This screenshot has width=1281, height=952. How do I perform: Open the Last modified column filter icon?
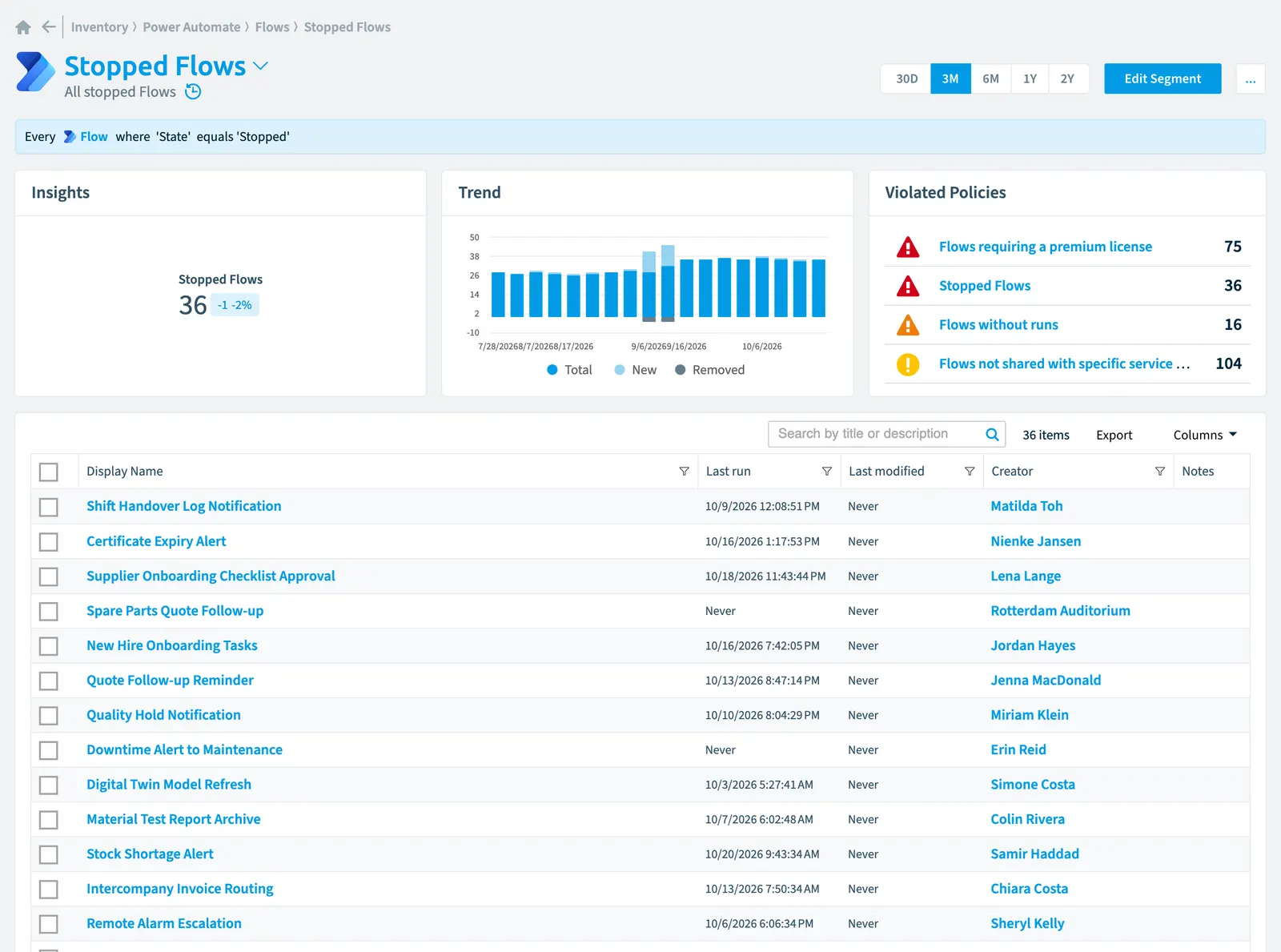tap(970, 472)
